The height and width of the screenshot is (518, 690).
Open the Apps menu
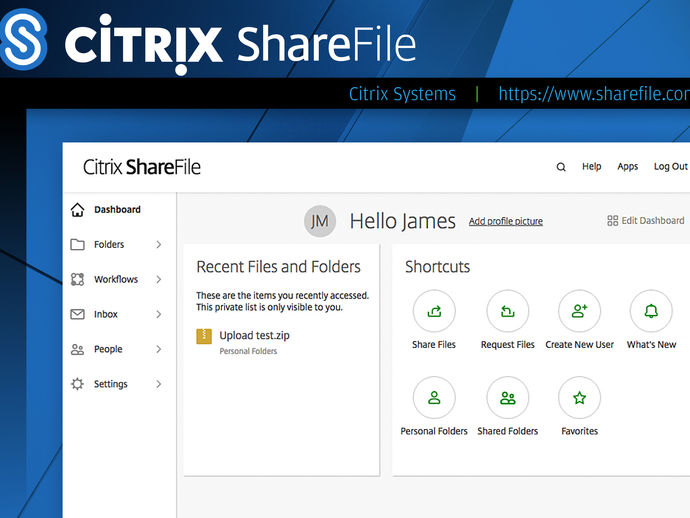(628, 166)
